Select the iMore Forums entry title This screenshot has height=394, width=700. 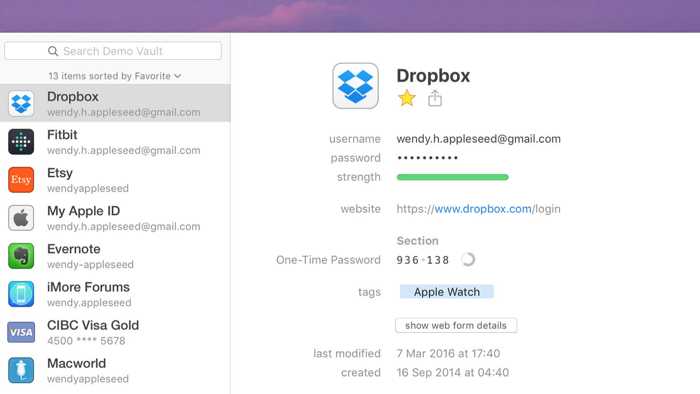(88, 287)
